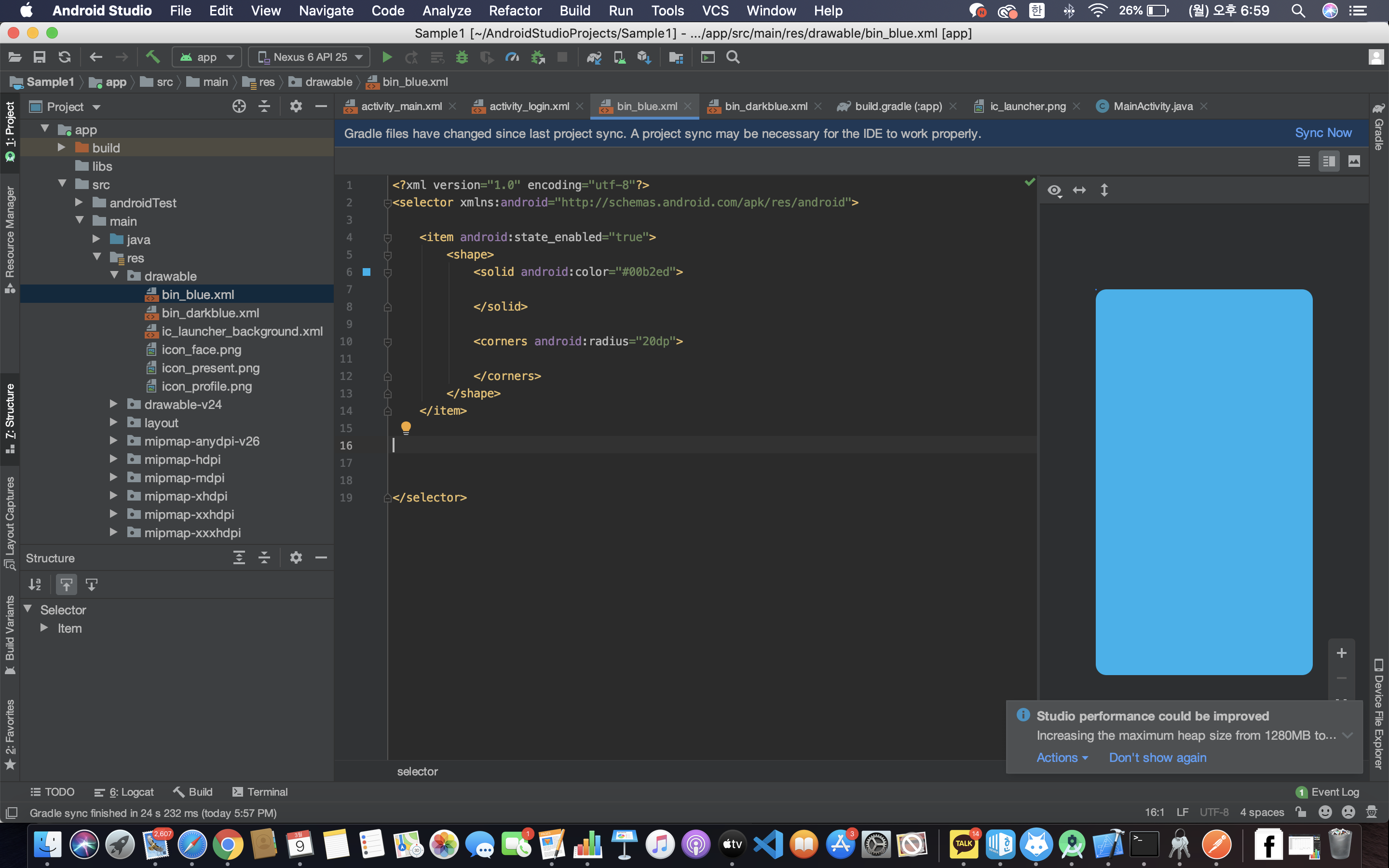Switch editor to Design-only view mode
The width and height of the screenshot is (1389, 868).
(x=1354, y=162)
